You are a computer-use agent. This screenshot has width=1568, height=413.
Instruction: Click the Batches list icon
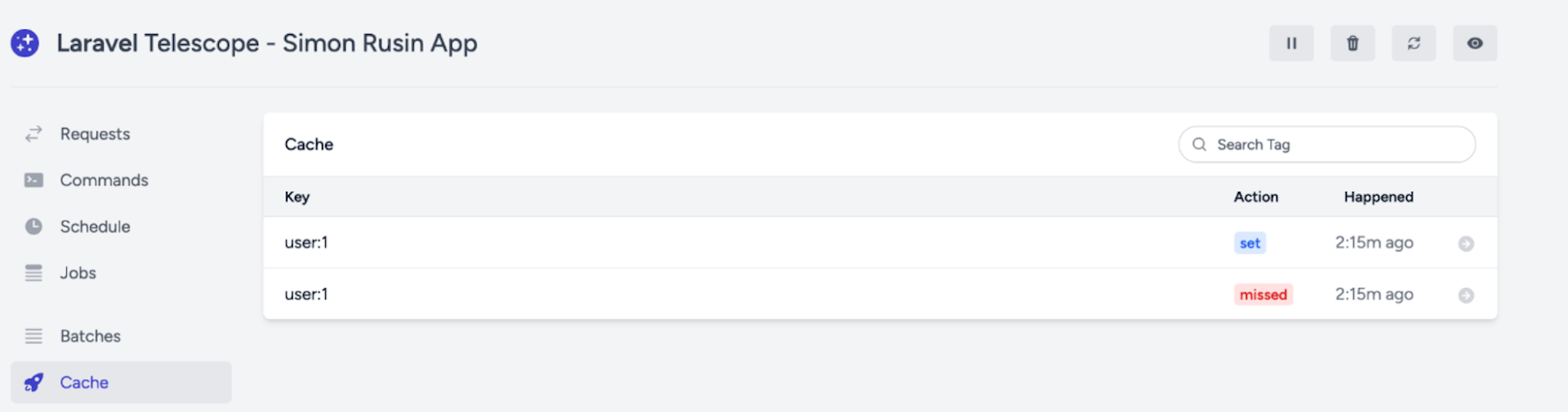(33, 336)
